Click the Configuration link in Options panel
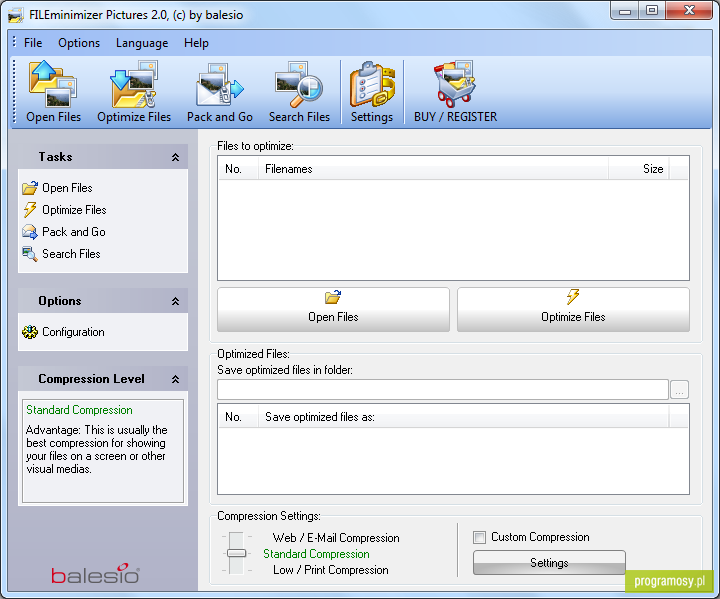 point(73,332)
